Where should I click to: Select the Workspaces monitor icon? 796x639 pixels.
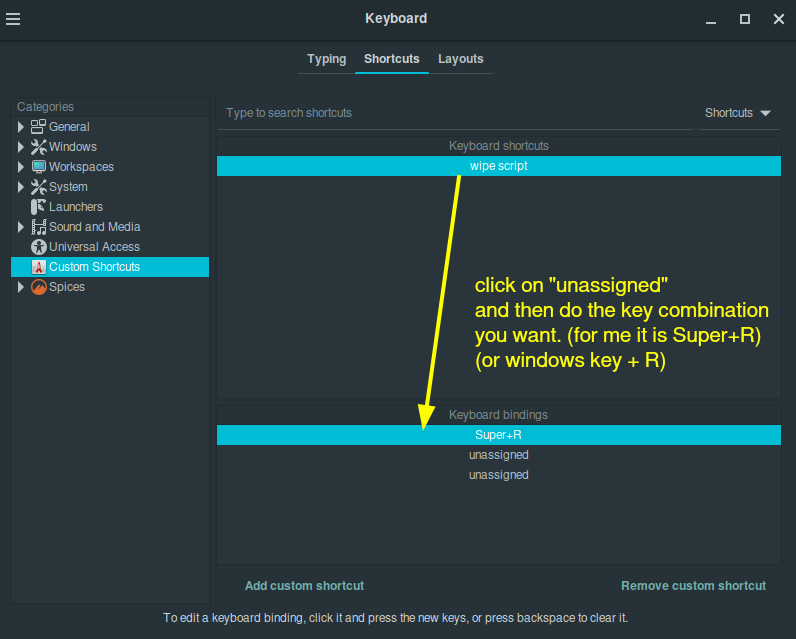point(38,166)
